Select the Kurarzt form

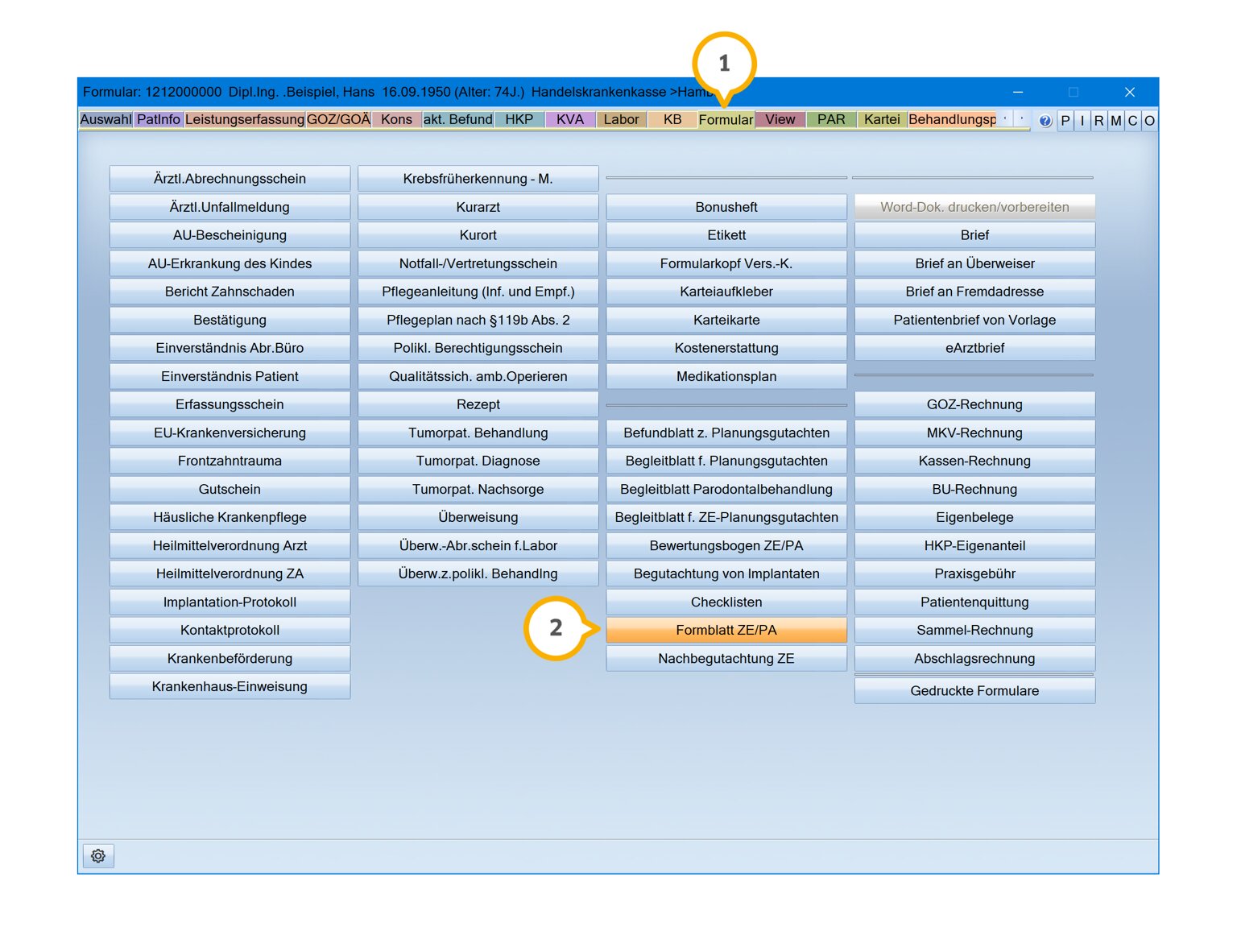tap(478, 207)
